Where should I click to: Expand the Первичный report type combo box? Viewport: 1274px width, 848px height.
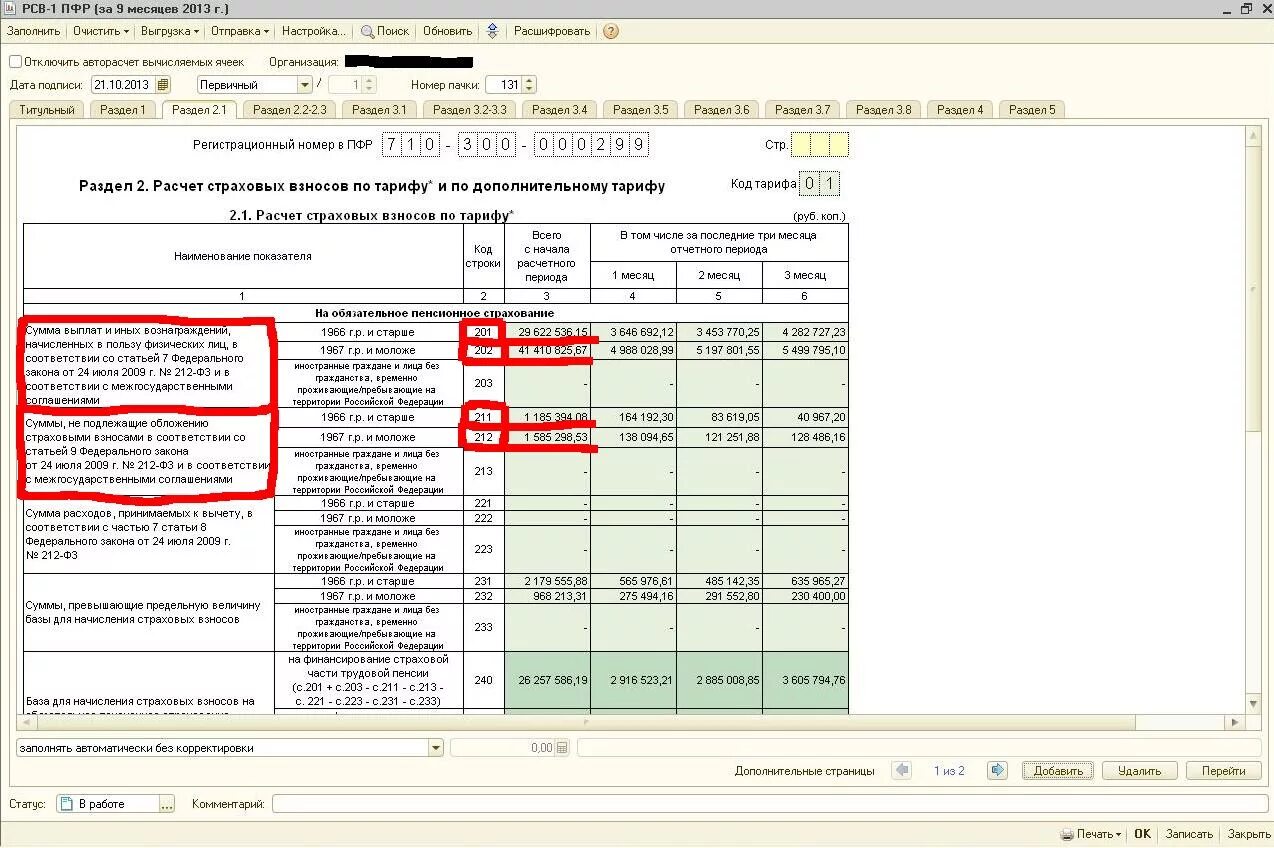click(305, 85)
